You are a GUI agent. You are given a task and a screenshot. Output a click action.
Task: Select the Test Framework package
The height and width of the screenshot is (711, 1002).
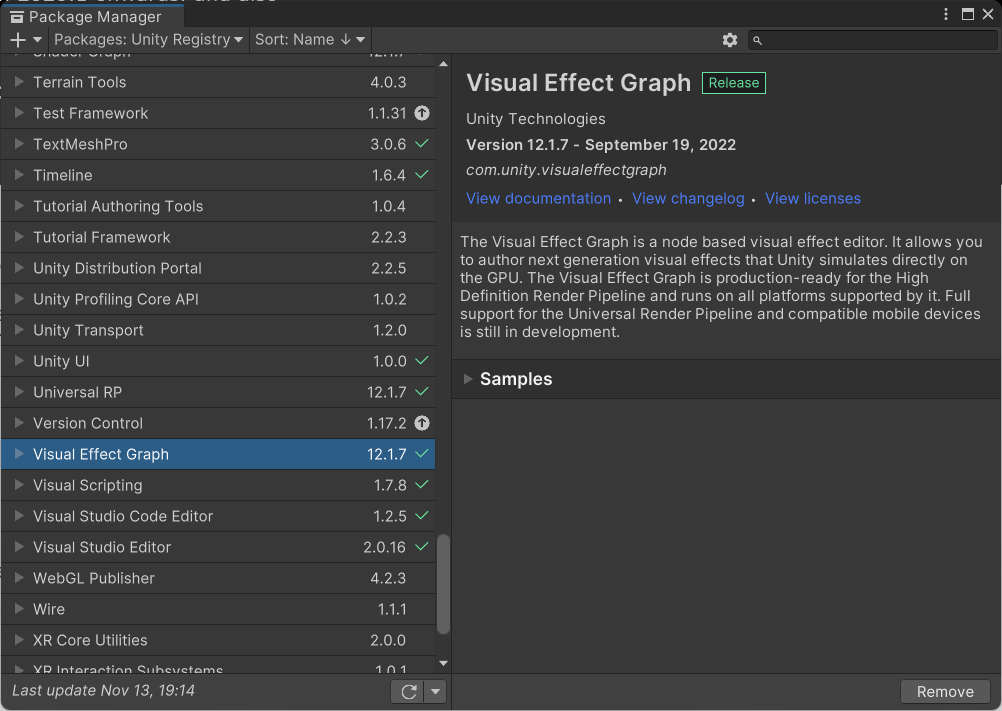(x=218, y=113)
